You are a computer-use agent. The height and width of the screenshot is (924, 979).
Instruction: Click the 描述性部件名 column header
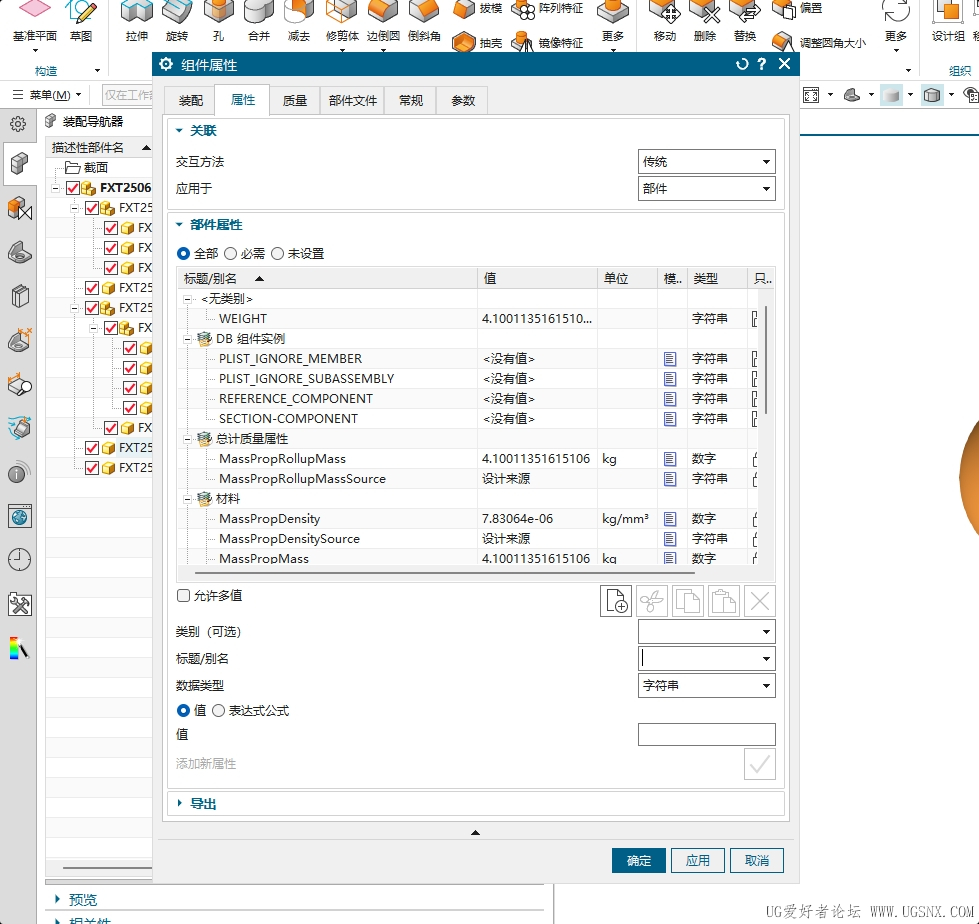(101, 147)
